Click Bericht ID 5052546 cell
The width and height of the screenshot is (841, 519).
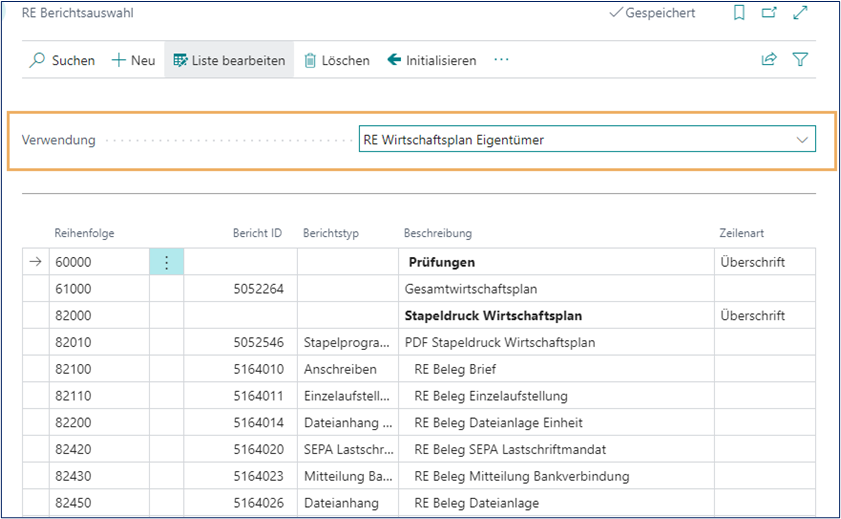(x=258, y=342)
